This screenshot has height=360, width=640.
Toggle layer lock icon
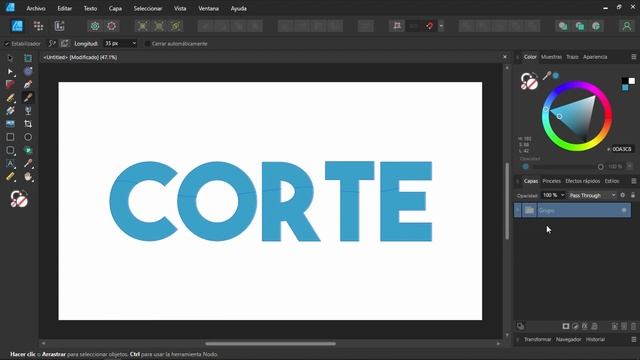[633, 196]
